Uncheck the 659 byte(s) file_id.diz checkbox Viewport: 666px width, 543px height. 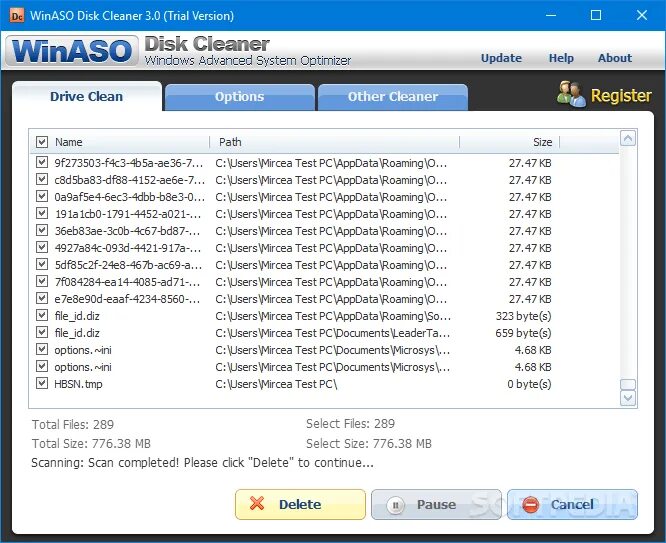coord(42,332)
